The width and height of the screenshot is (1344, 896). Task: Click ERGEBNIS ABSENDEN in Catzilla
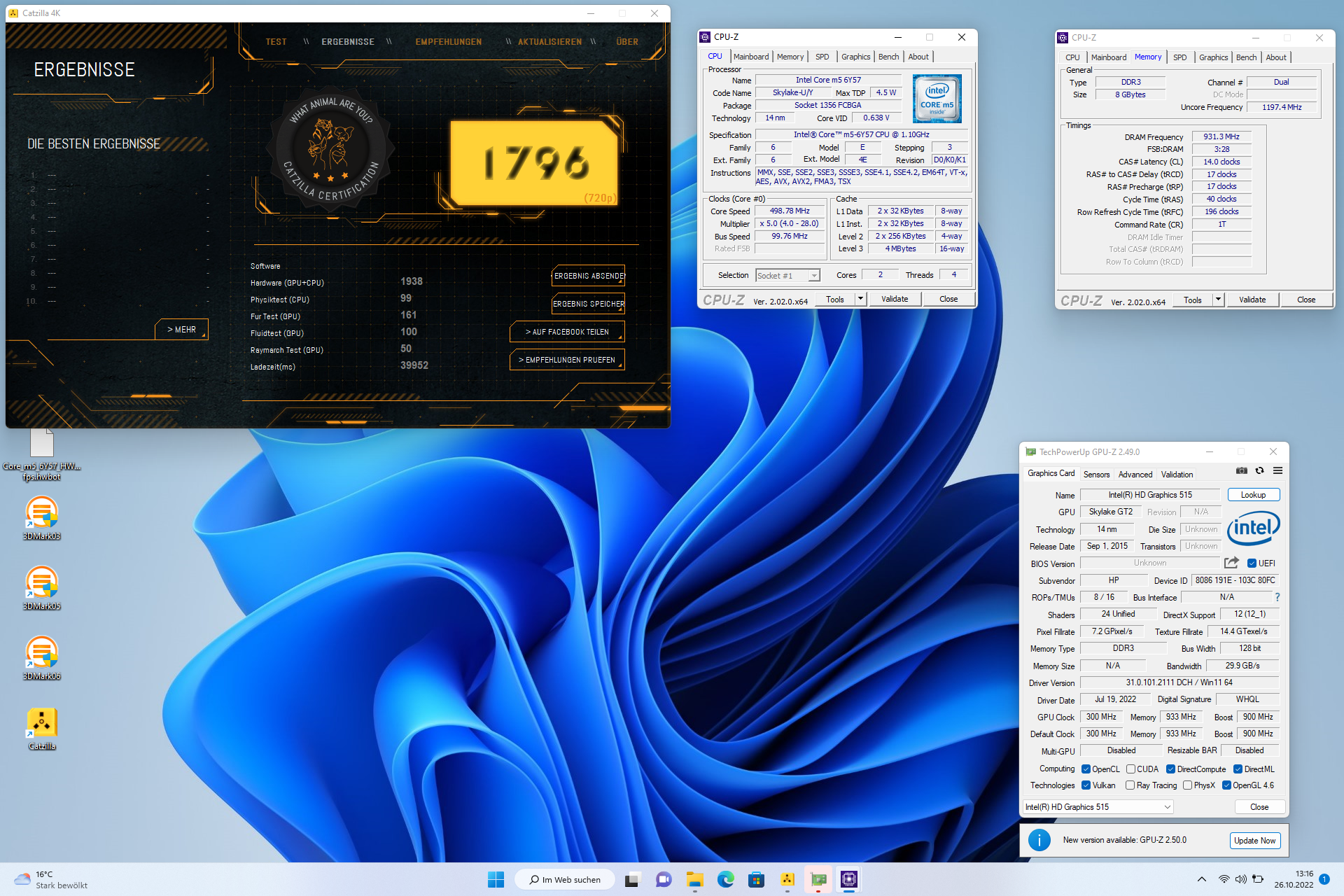589,276
